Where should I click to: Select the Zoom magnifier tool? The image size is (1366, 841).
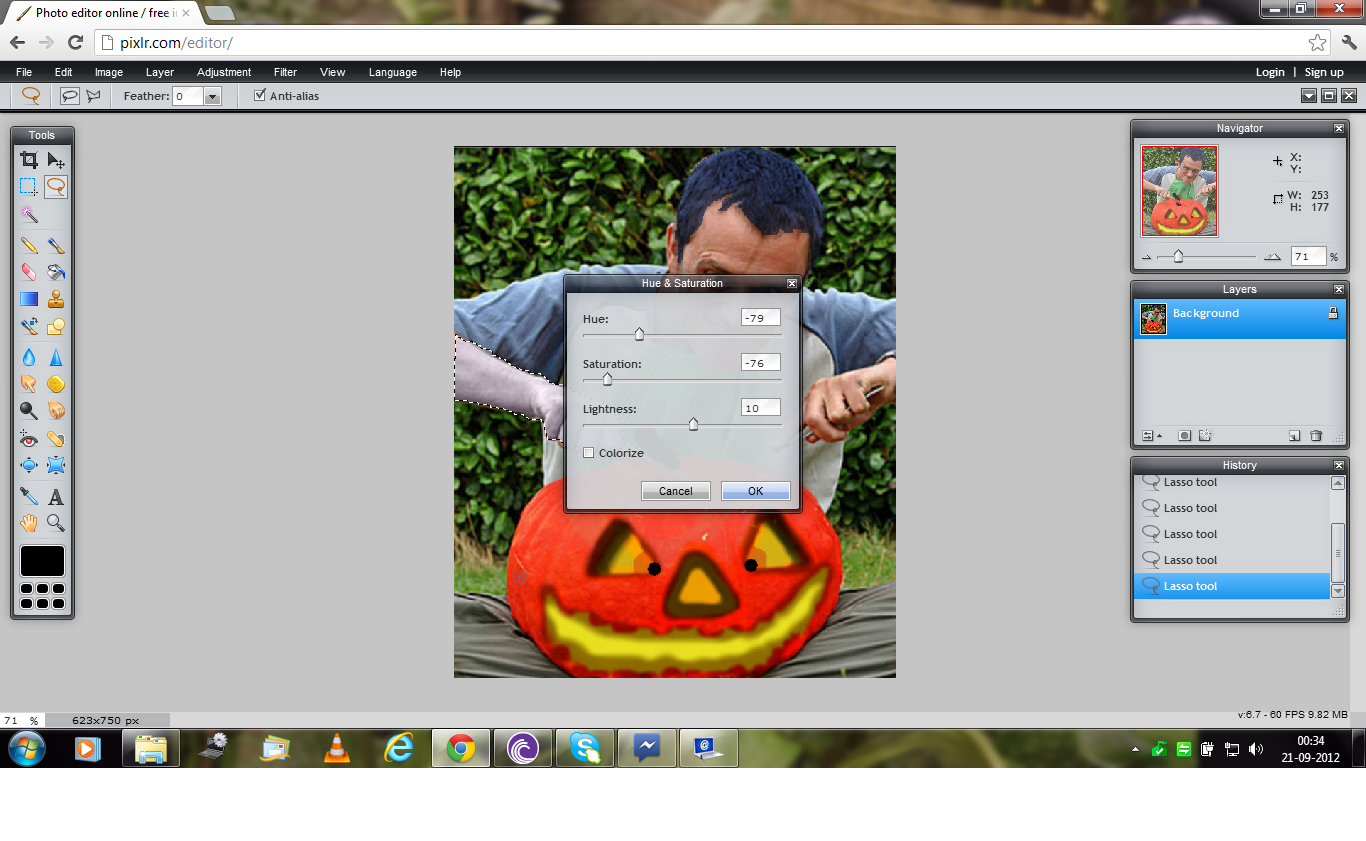[56, 523]
